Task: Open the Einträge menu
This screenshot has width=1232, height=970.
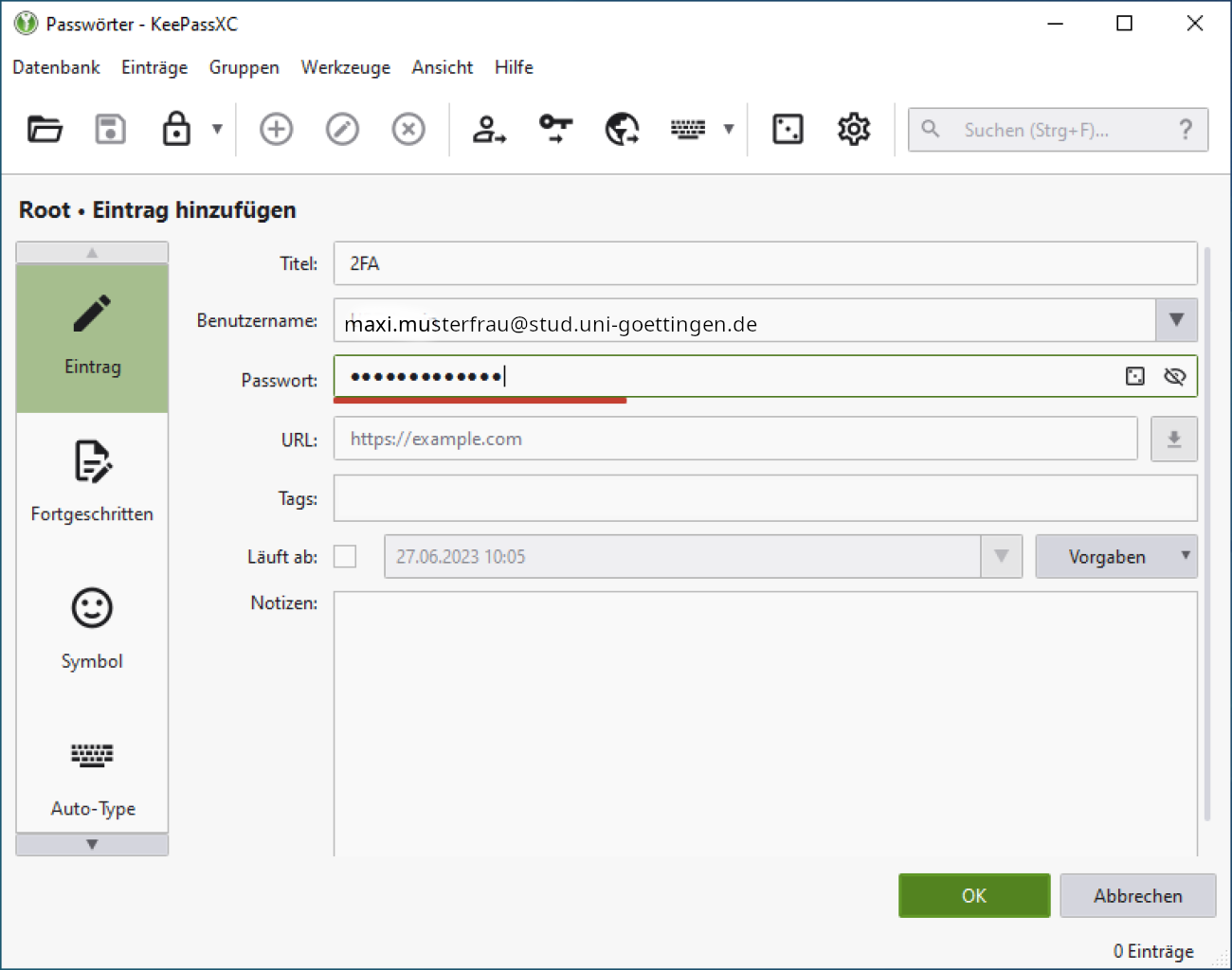Action: click(154, 67)
